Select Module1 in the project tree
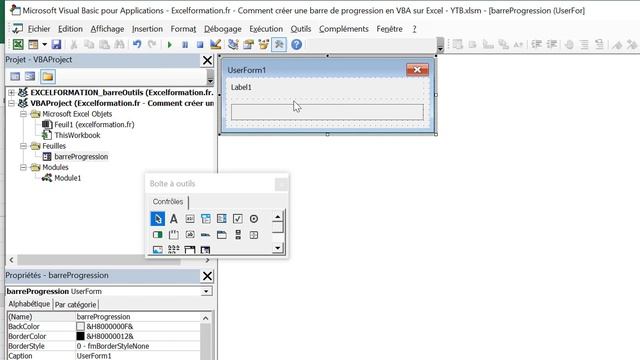This screenshot has height=360, width=640. [x=67, y=178]
